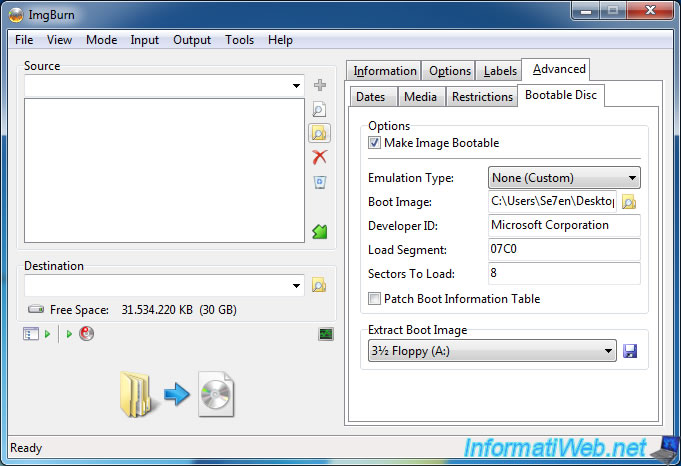Click the red X remove icon
Image resolution: width=681 pixels, height=466 pixels.
coord(320,157)
